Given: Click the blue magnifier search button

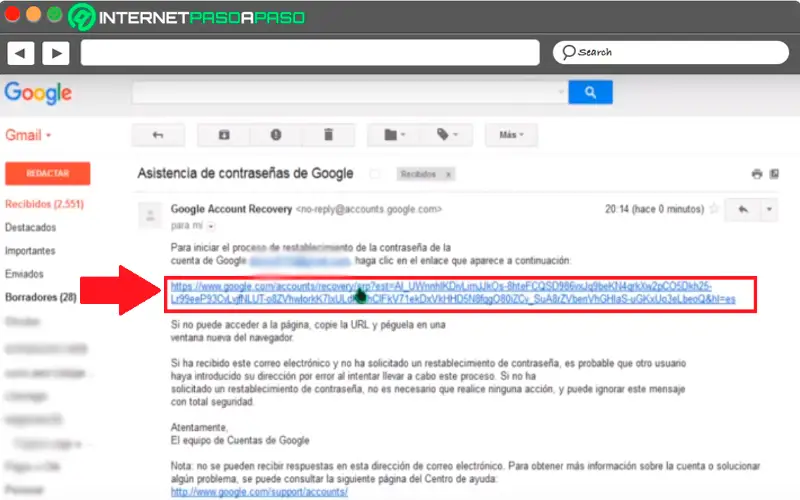Looking at the screenshot, I should [590, 92].
